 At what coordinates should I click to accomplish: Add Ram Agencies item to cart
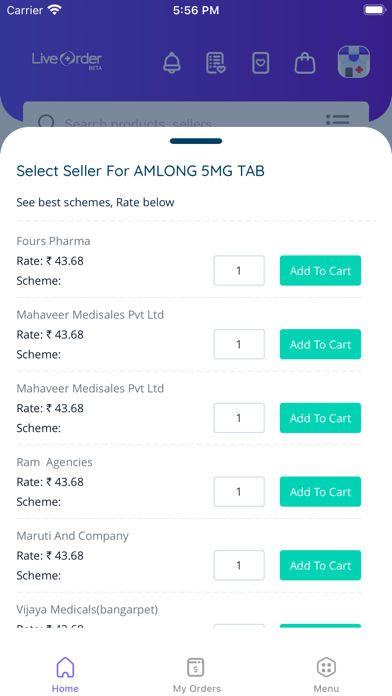tap(320, 491)
